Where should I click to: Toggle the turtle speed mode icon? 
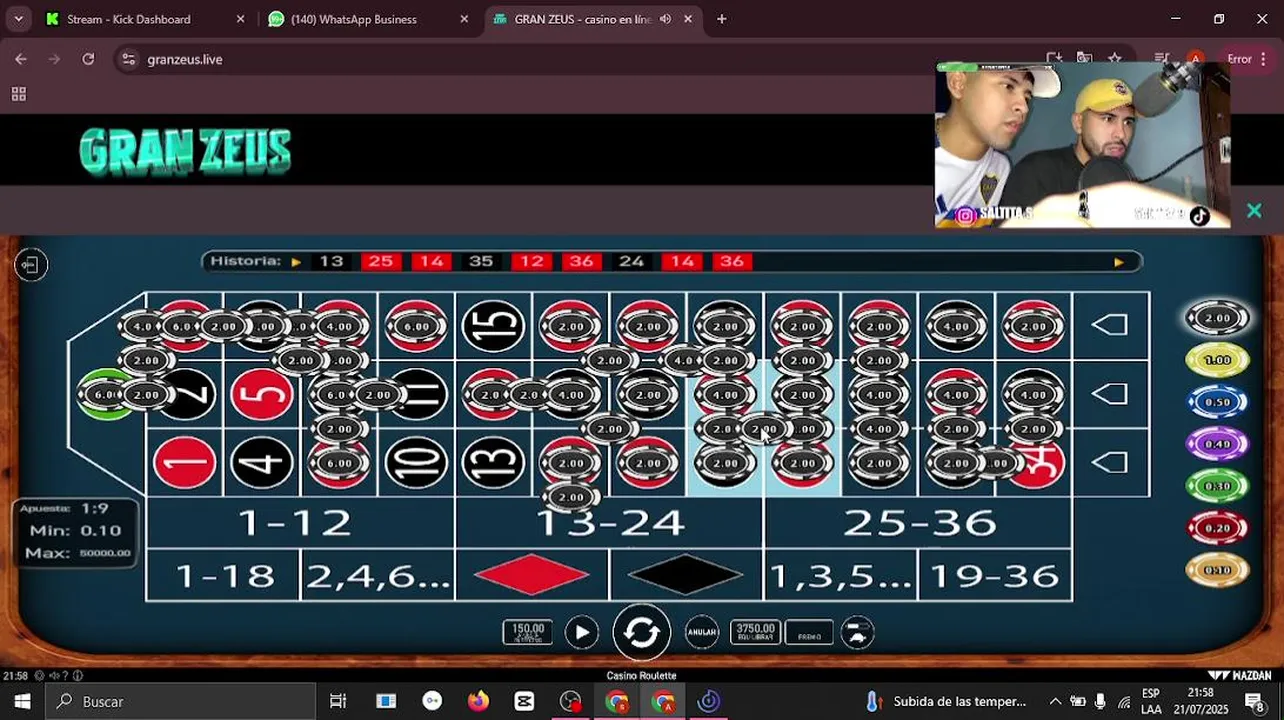point(857,632)
